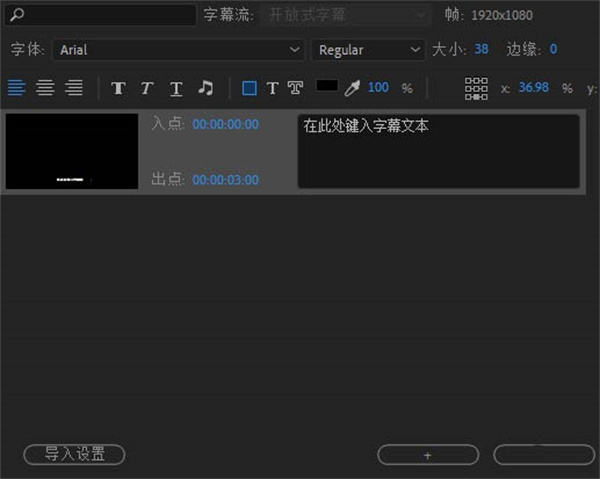Image resolution: width=600 pixels, height=479 pixels.
Task: Insert music note symbol
Action: pyautogui.click(x=206, y=88)
